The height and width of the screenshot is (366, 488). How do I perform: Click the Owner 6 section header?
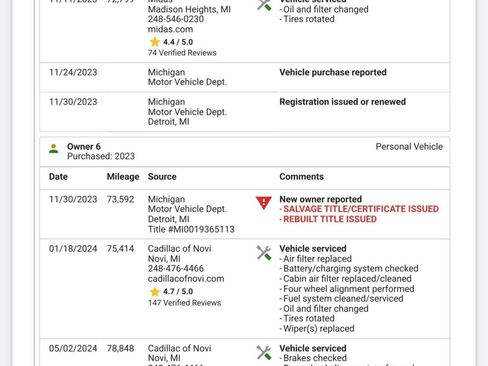click(245, 152)
